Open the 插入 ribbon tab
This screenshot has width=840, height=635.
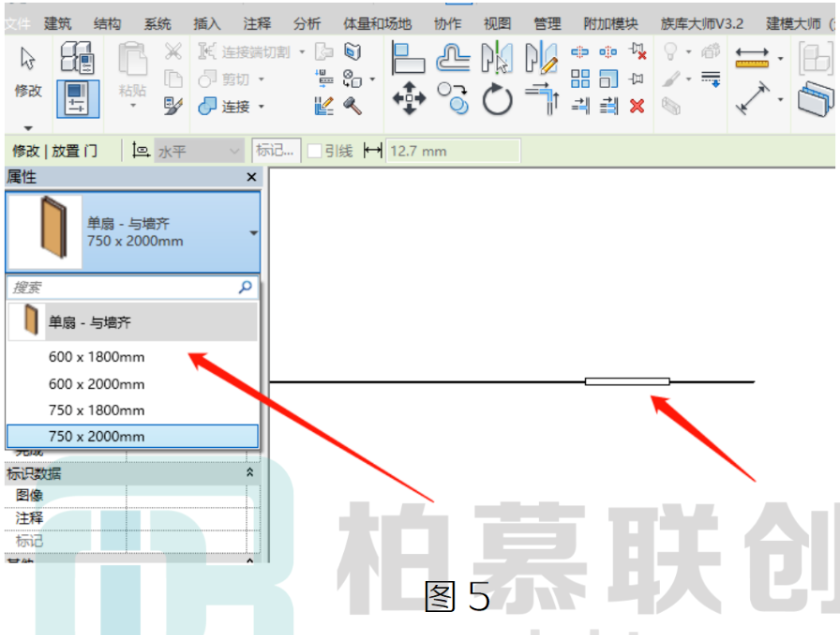pyautogui.click(x=207, y=24)
